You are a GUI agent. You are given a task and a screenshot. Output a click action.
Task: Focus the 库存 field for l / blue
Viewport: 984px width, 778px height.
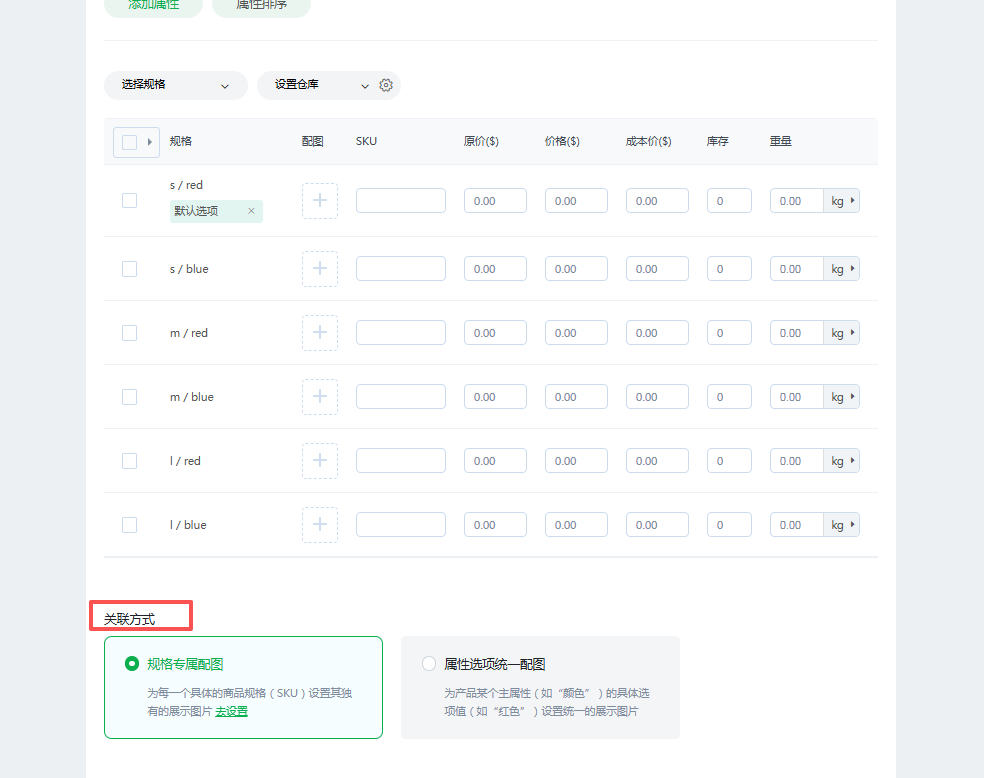click(x=729, y=525)
